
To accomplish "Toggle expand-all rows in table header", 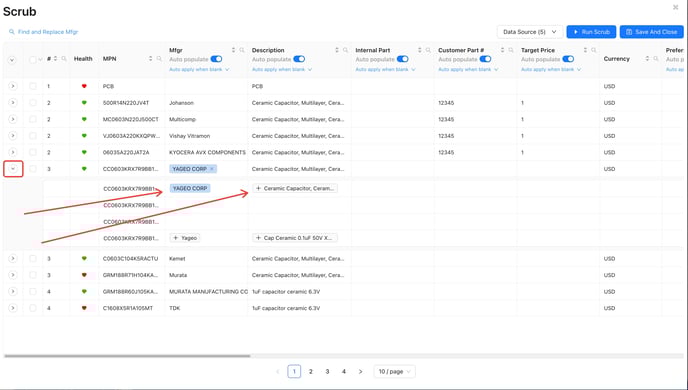I will pyautogui.click(x=12, y=60).
